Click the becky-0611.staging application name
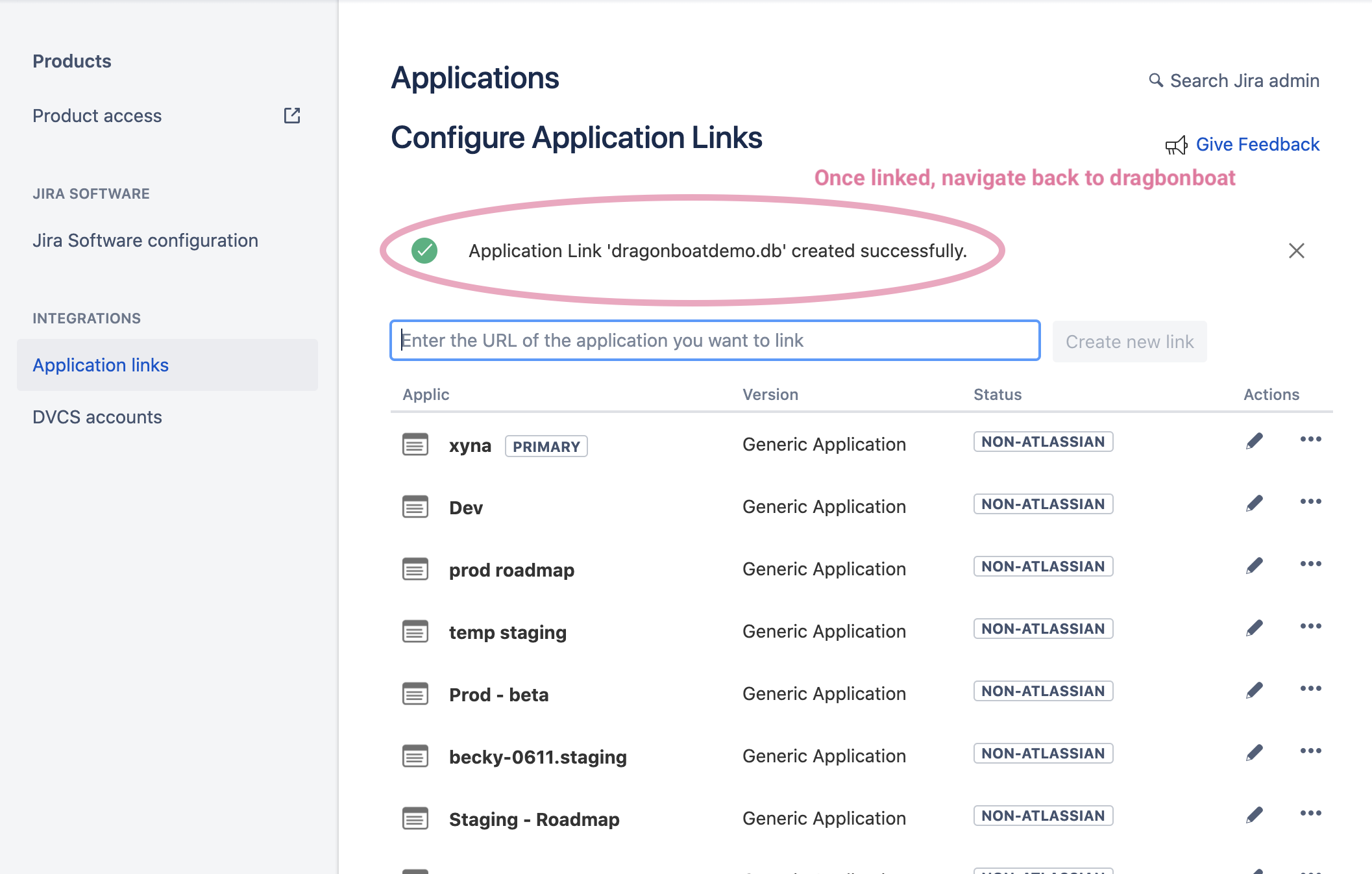Viewport: 1372px width, 874px height. (538, 757)
